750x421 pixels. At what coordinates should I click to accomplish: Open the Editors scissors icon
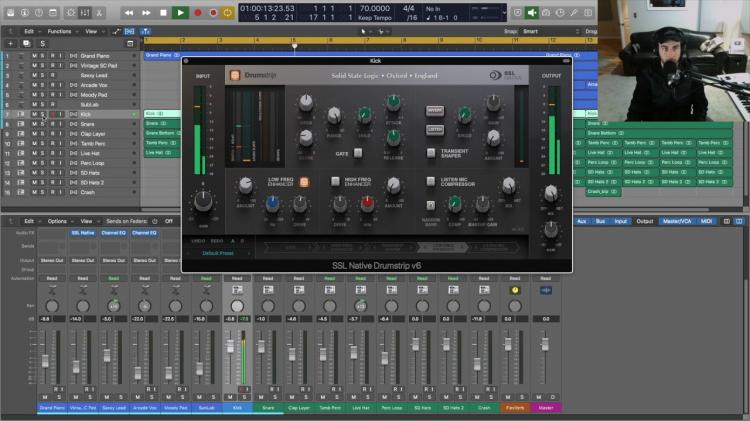tap(99, 13)
